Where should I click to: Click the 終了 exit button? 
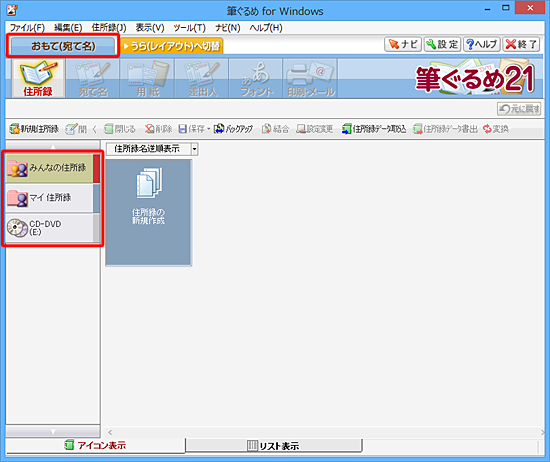tap(521, 45)
